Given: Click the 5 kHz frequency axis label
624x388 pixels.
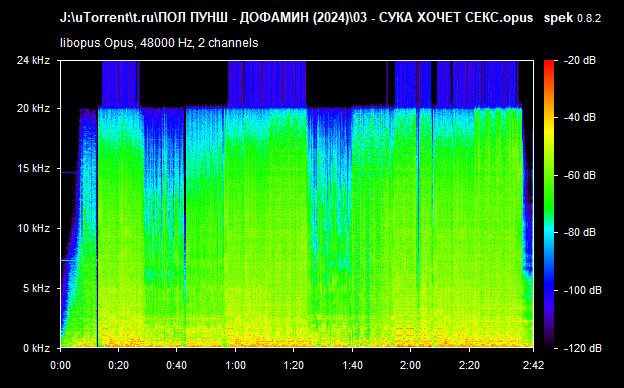Looking at the screenshot, I should [37, 289].
